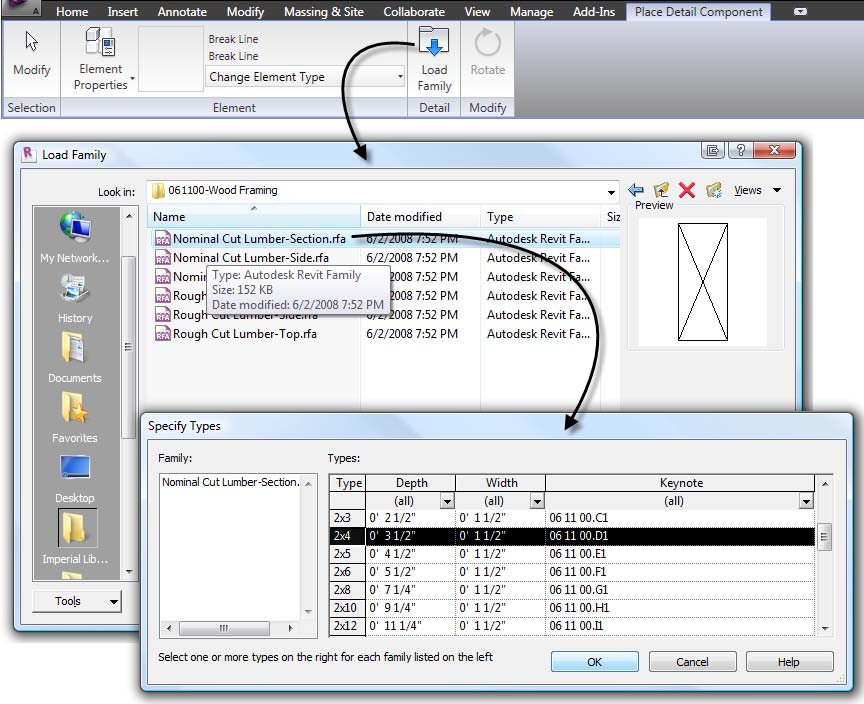Open Imperial Library shortcut
This screenshot has height=704, width=864.
tap(75, 537)
